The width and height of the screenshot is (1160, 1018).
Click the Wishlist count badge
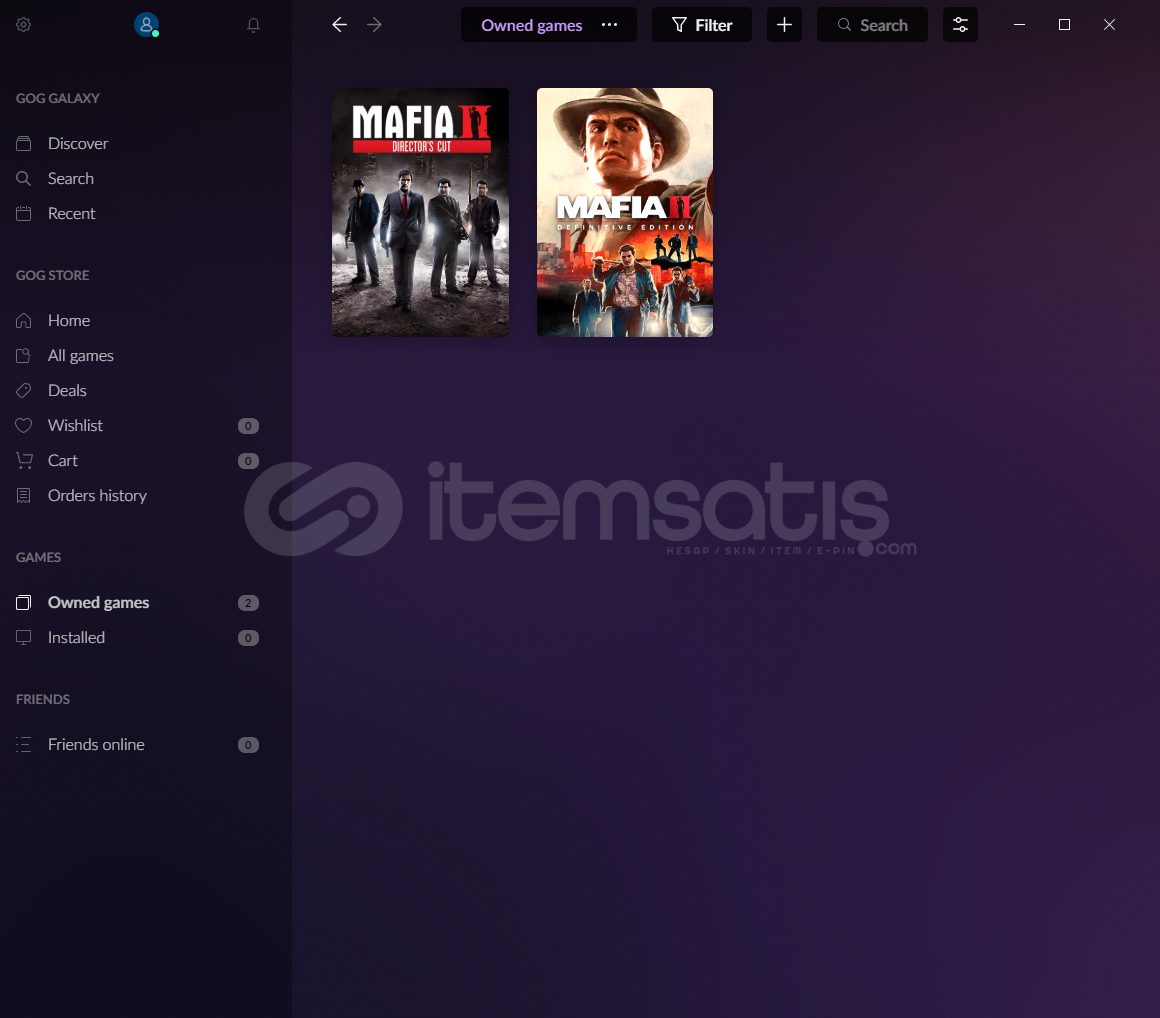[249, 426]
